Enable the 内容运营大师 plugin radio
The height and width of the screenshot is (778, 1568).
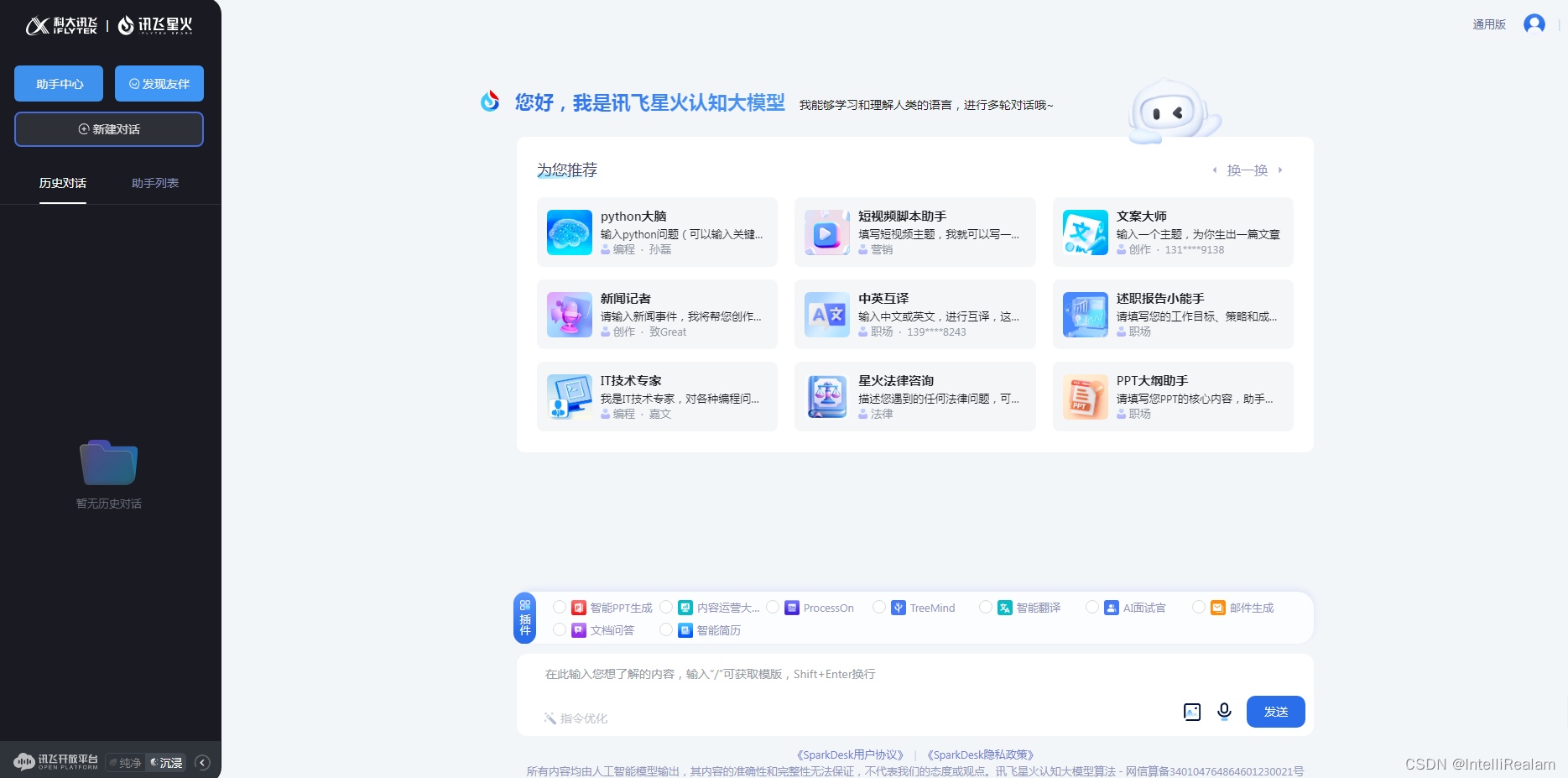click(666, 607)
